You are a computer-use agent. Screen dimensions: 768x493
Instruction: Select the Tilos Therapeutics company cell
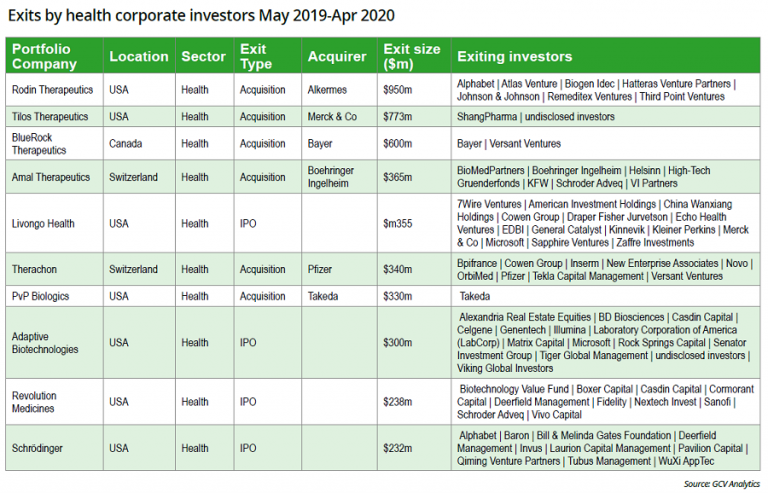(49, 117)
